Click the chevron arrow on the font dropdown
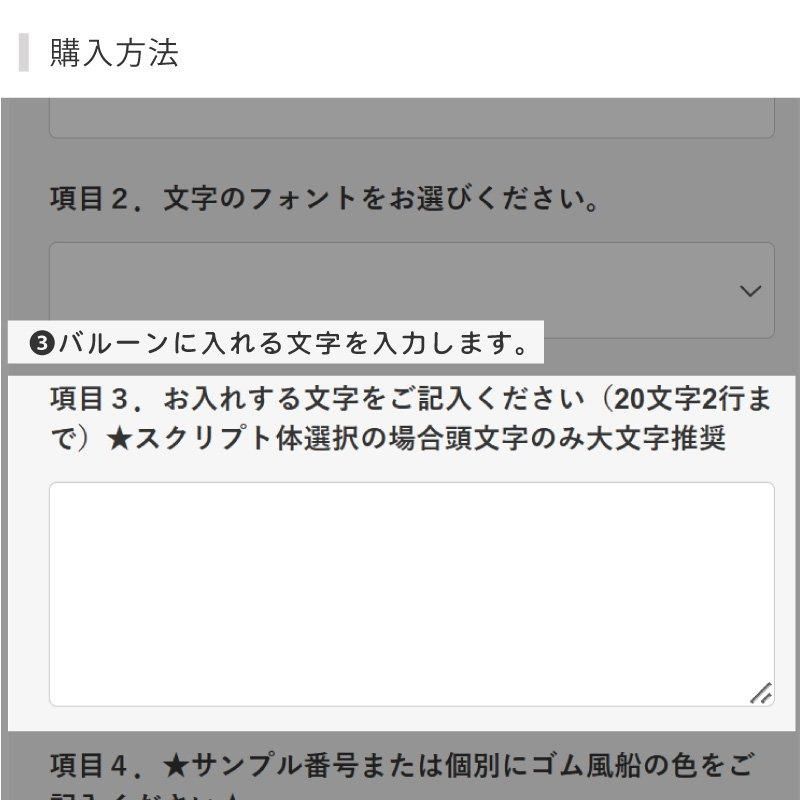 tap(750, 291)
